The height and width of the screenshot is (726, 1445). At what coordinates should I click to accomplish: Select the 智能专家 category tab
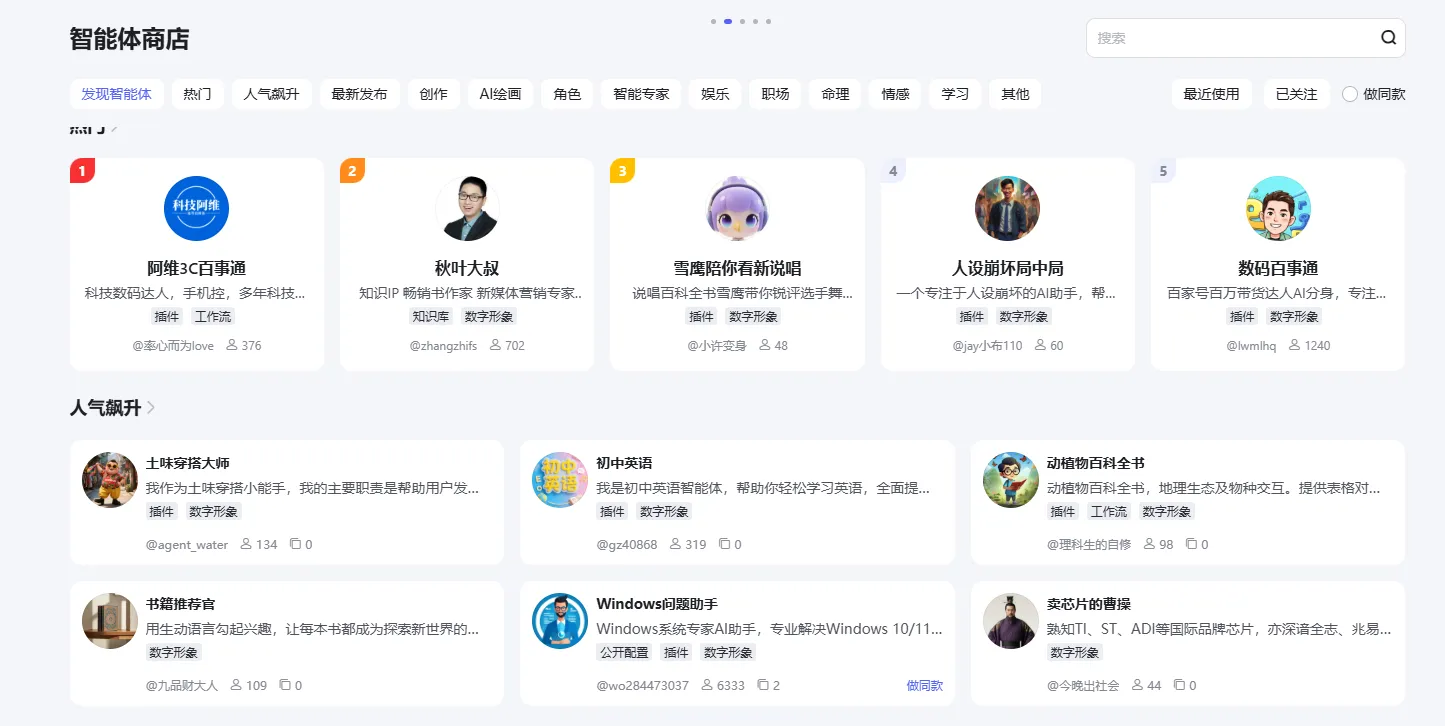641,94
